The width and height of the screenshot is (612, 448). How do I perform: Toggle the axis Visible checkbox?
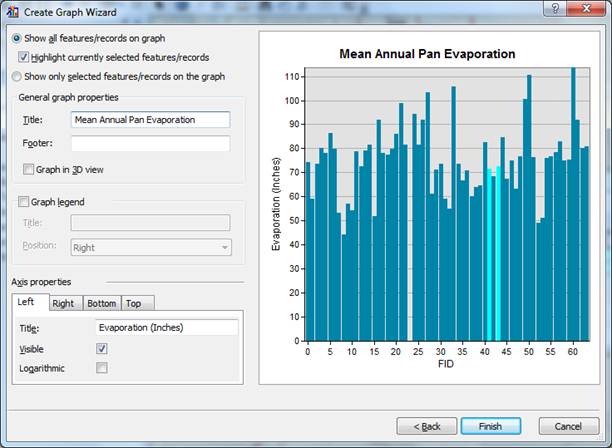click(x=101, y=348)
